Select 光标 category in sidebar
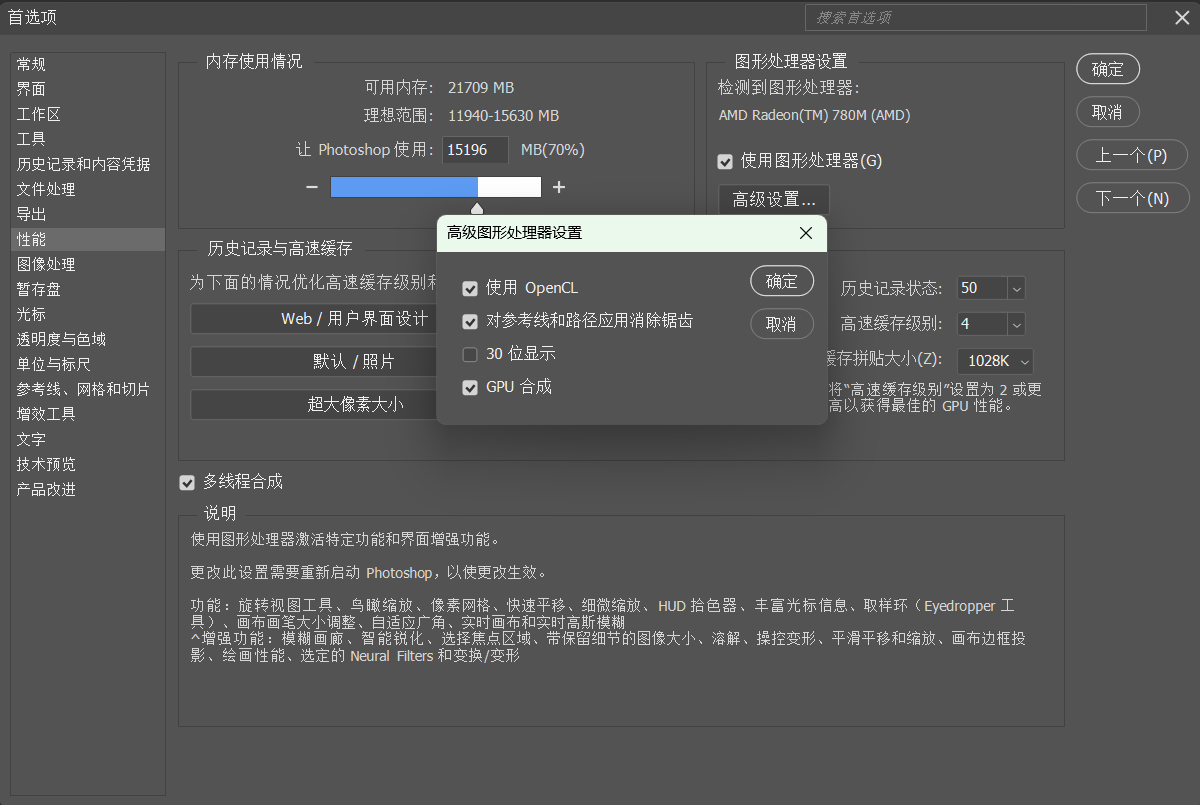The height and width of the screenshot is (805, 1200). (88, 314)
